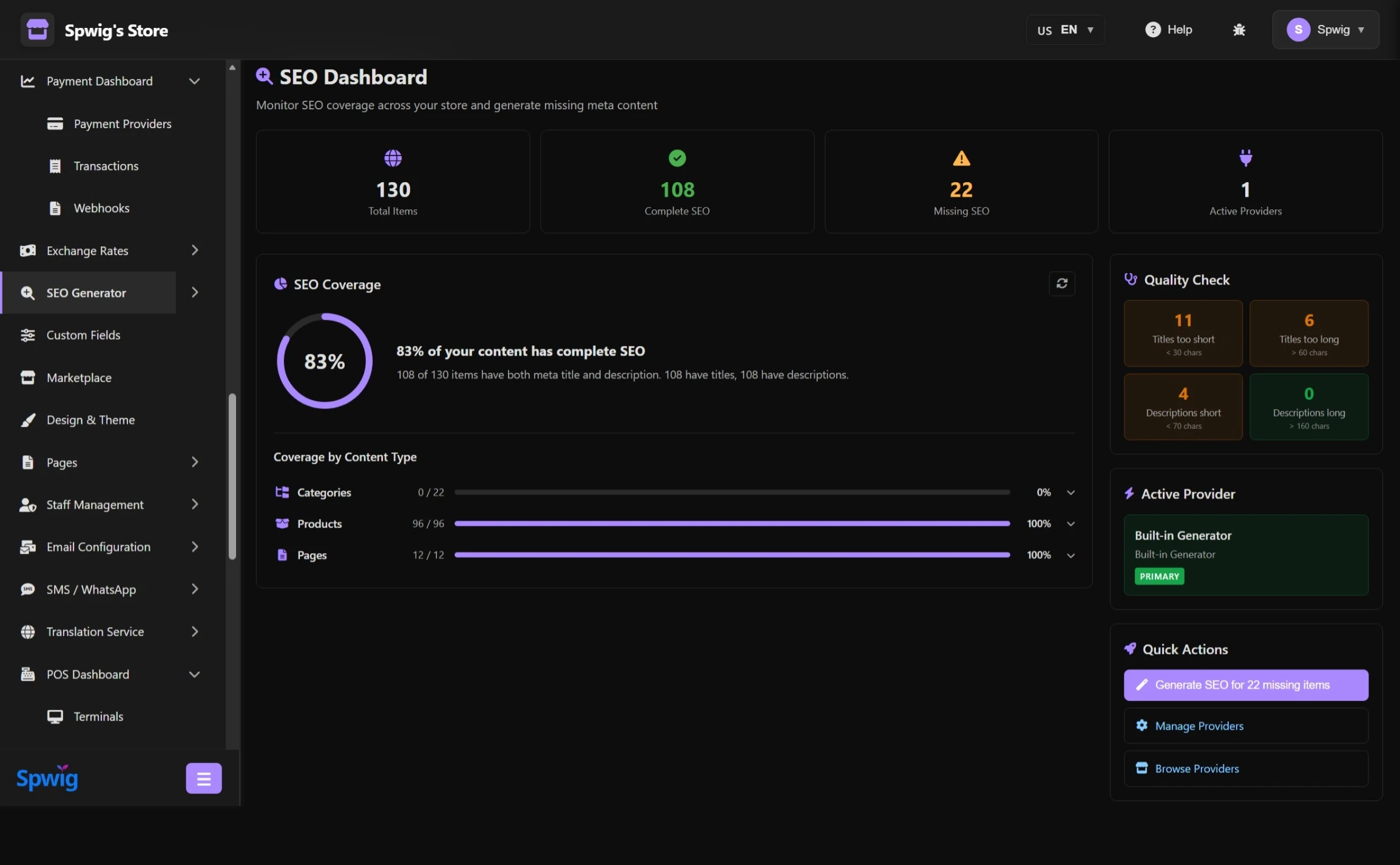Open SMS / WhatsApp settings
The height and width of the screenshot is (865, 1400).
tap(91, 589)
